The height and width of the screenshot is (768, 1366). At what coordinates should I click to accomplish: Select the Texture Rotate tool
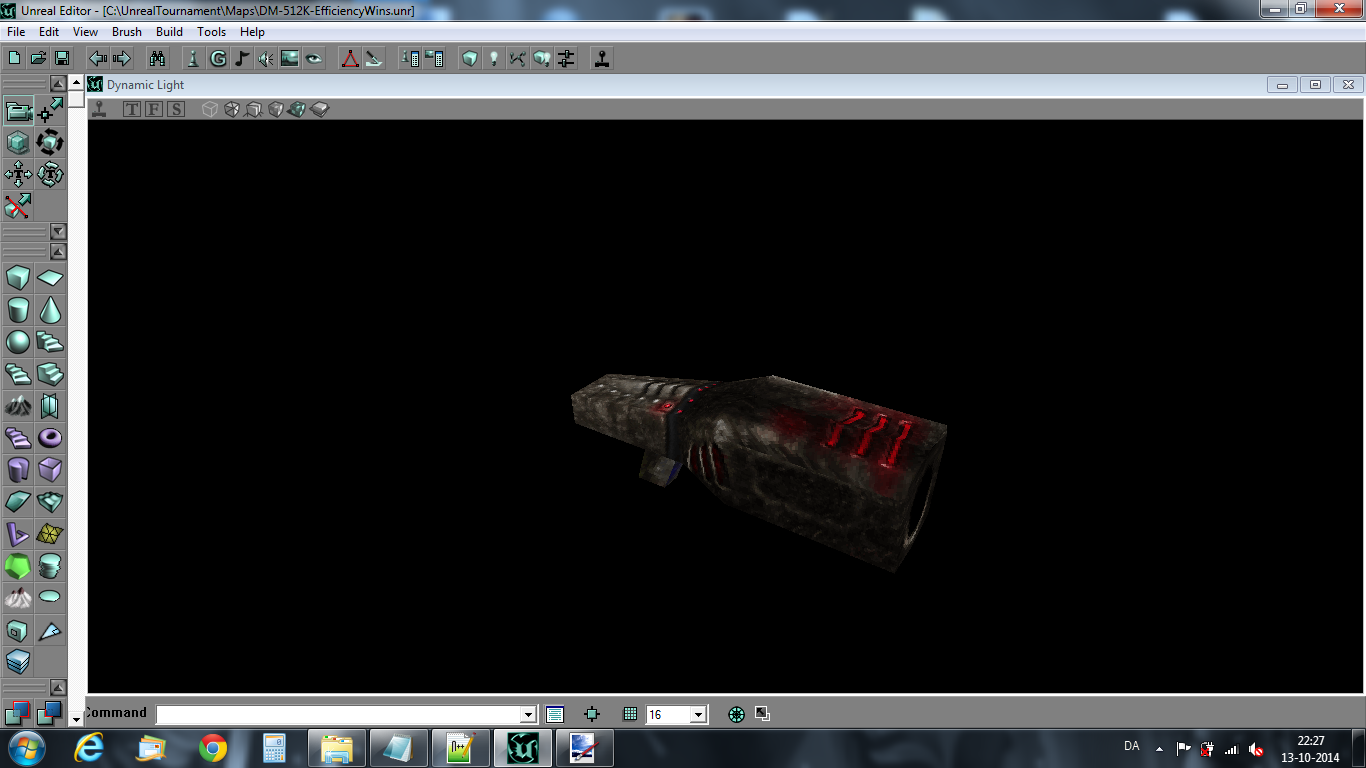(50, 175)
